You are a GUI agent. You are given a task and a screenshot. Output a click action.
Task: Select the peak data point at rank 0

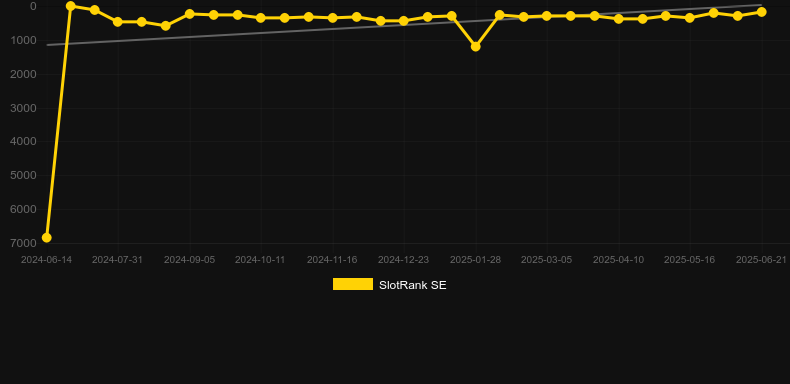(71, 6)
